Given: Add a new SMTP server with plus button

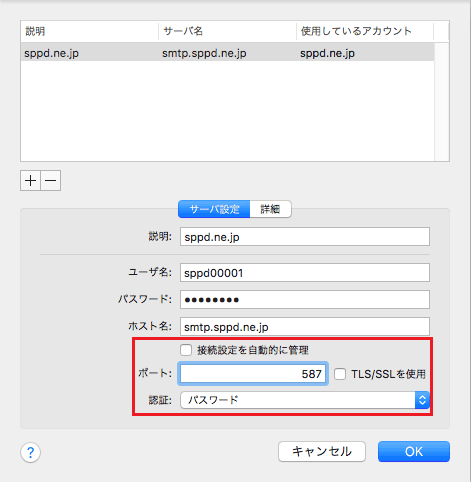Looking at the screenshot, I should (30, 181).
